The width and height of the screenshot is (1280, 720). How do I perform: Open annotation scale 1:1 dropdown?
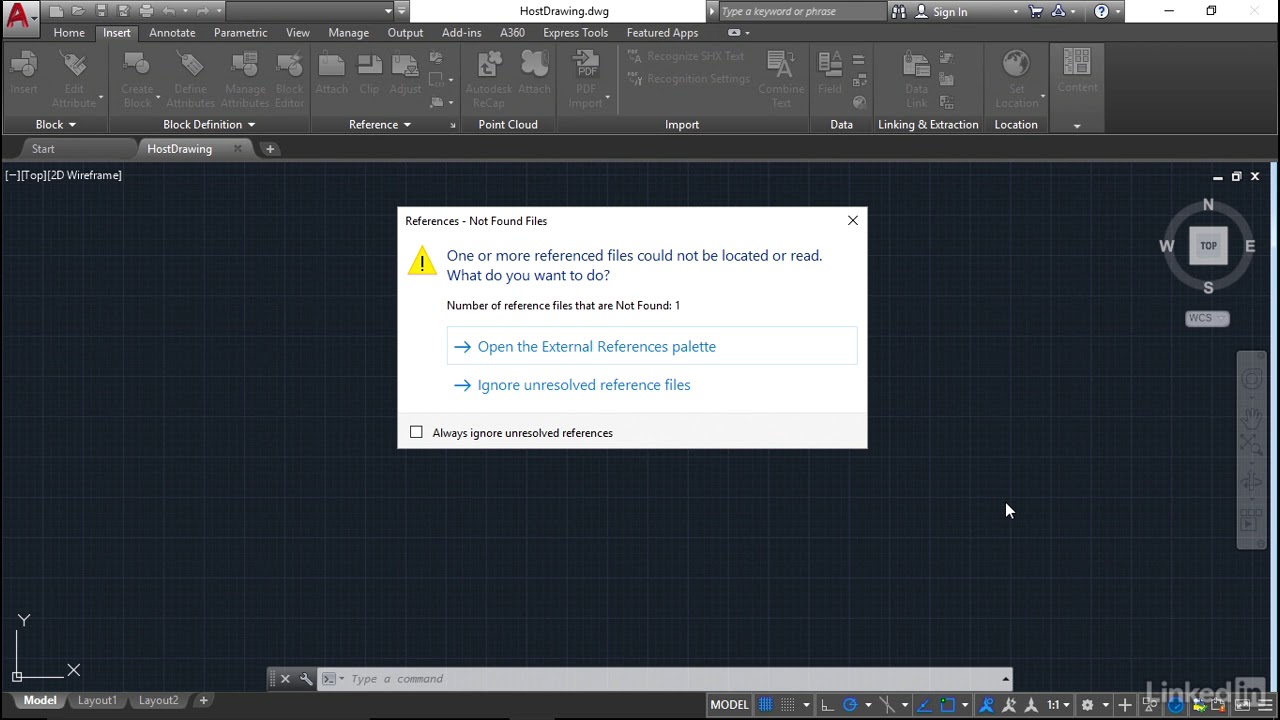click(1057, 705)
